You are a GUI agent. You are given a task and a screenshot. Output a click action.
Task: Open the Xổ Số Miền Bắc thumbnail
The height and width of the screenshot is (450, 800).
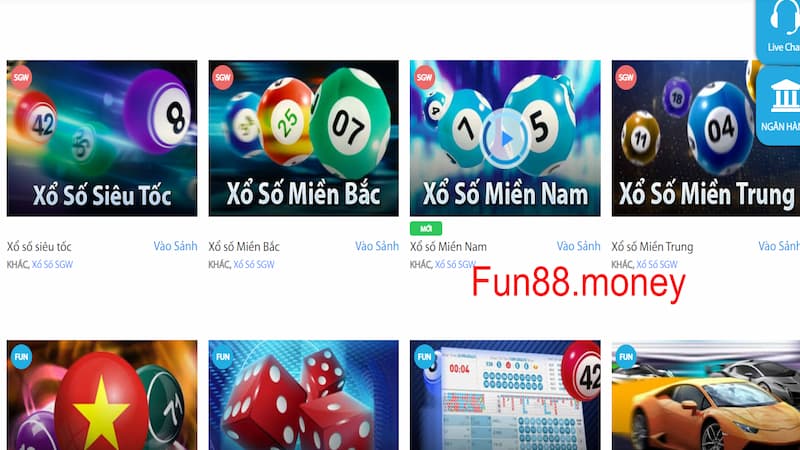(304, 138)
